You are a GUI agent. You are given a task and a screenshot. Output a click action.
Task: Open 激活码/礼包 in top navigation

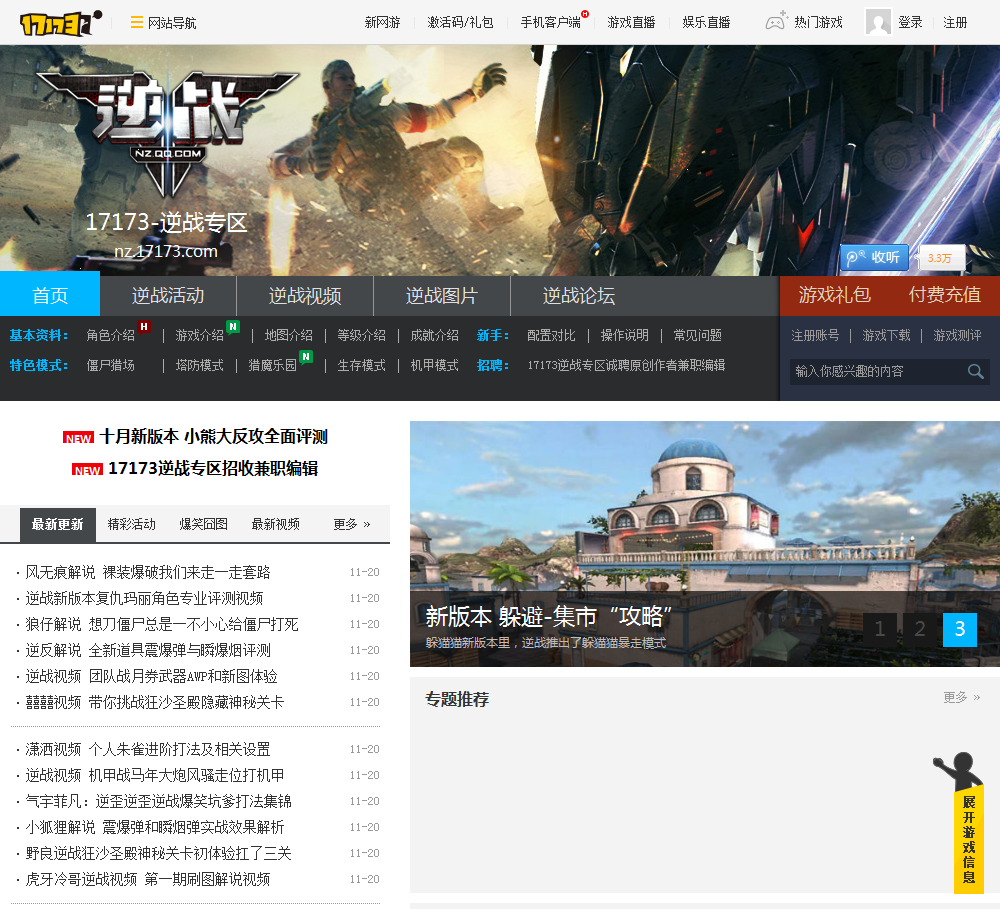coord(460,22)
